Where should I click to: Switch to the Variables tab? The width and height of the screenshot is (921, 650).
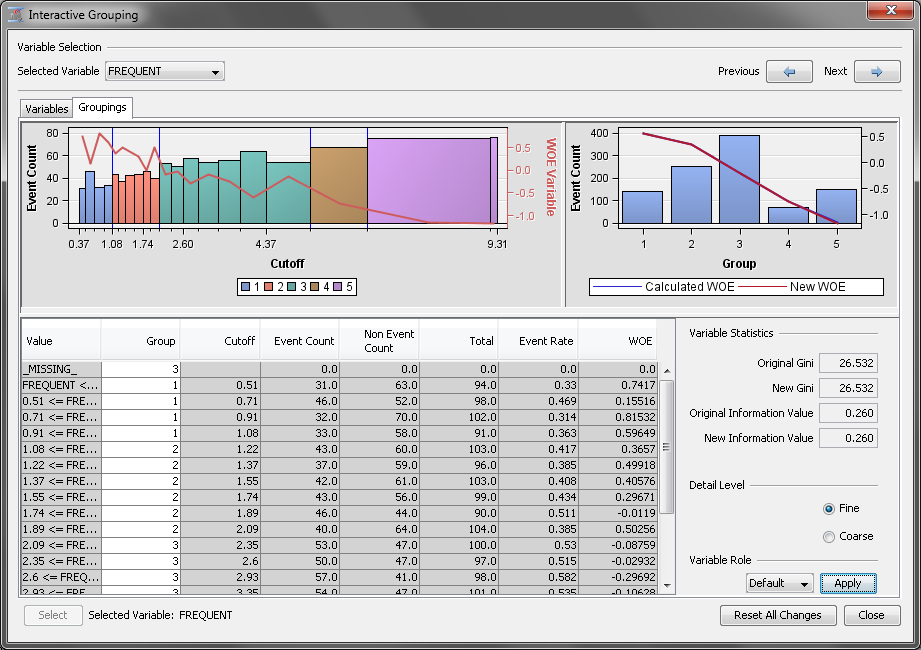[46, 108]
